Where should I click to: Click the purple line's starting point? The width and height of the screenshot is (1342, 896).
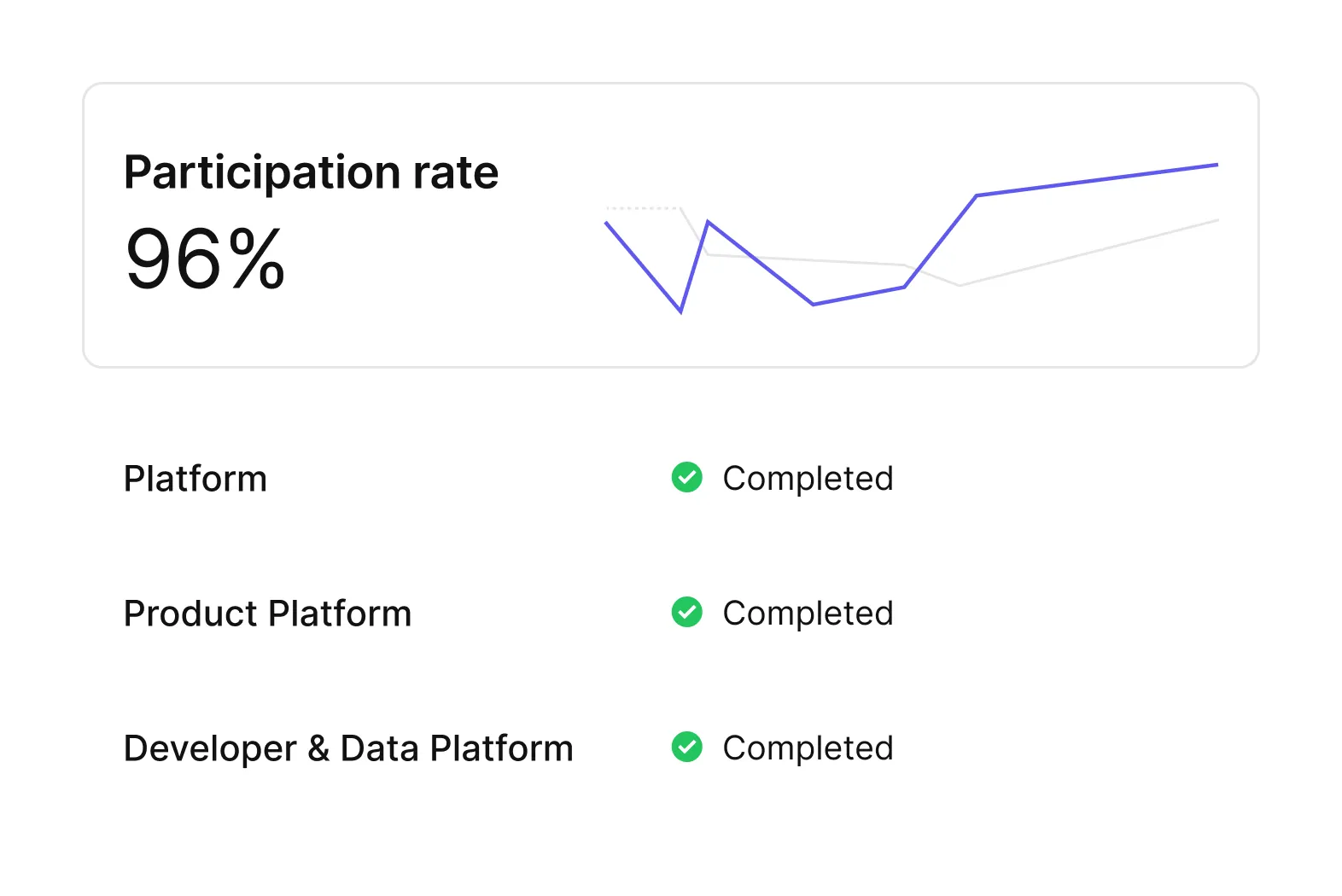606,223
